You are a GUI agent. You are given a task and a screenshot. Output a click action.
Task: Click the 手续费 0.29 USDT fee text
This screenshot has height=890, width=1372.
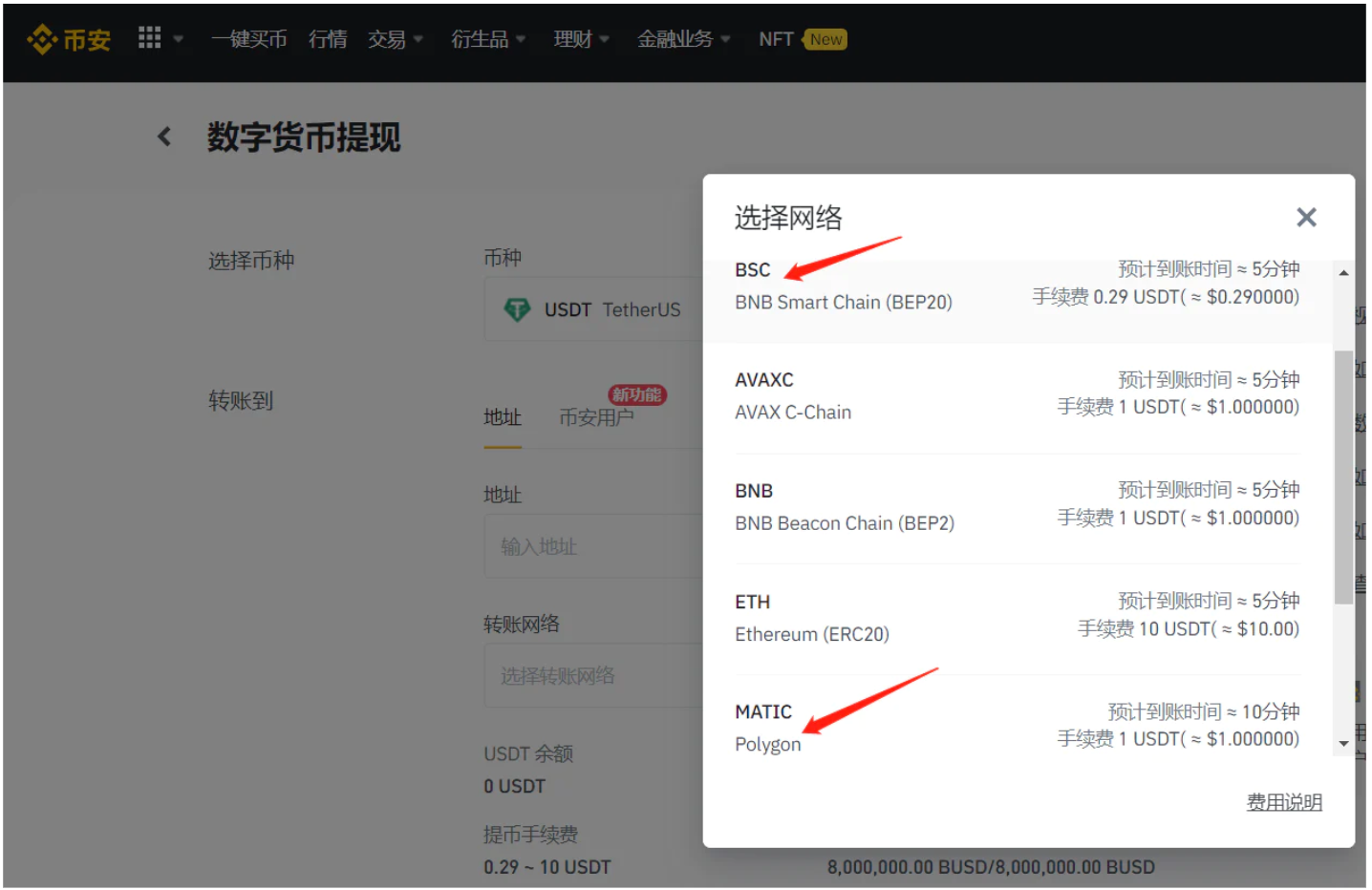click(1166, 297)
